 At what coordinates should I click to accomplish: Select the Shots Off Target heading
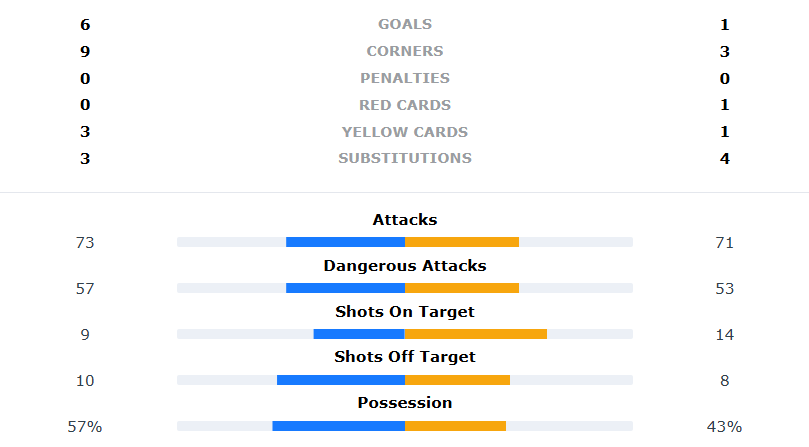tap(404, 357)
